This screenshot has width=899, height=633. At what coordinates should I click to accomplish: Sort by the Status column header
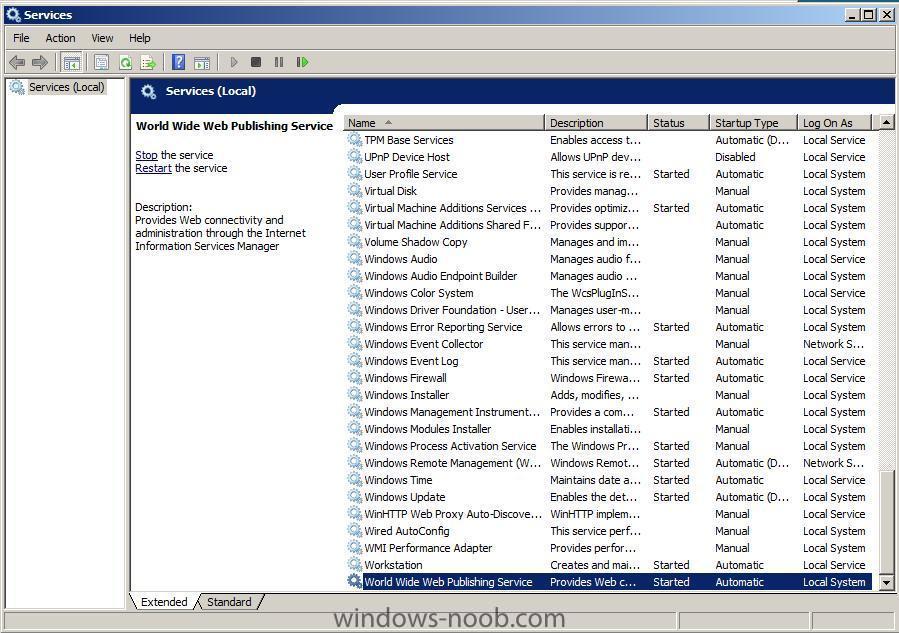(x=679, y=123)
